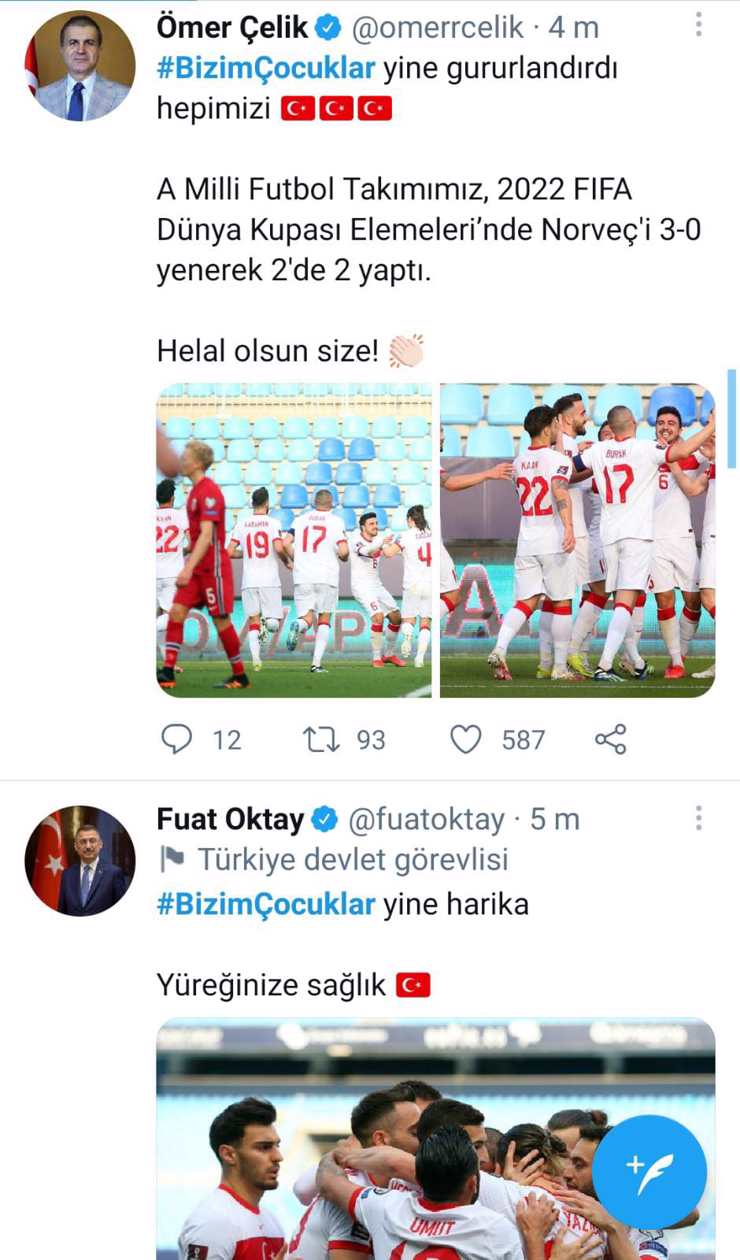Open #BizimÇocuklar hashtag in Ömer Çelik's tweet
This screenshot has width=740, height=1260.
(266, 69)
